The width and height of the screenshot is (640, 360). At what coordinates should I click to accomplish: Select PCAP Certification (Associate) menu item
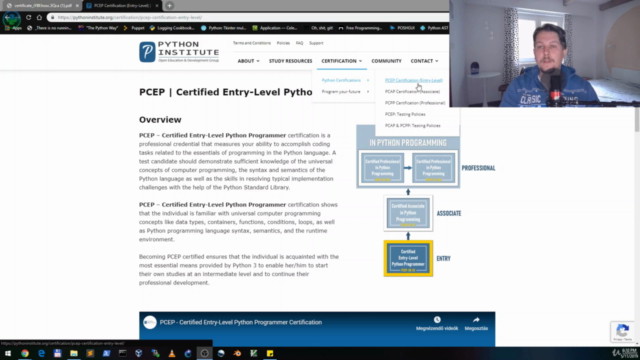(412, 92)
